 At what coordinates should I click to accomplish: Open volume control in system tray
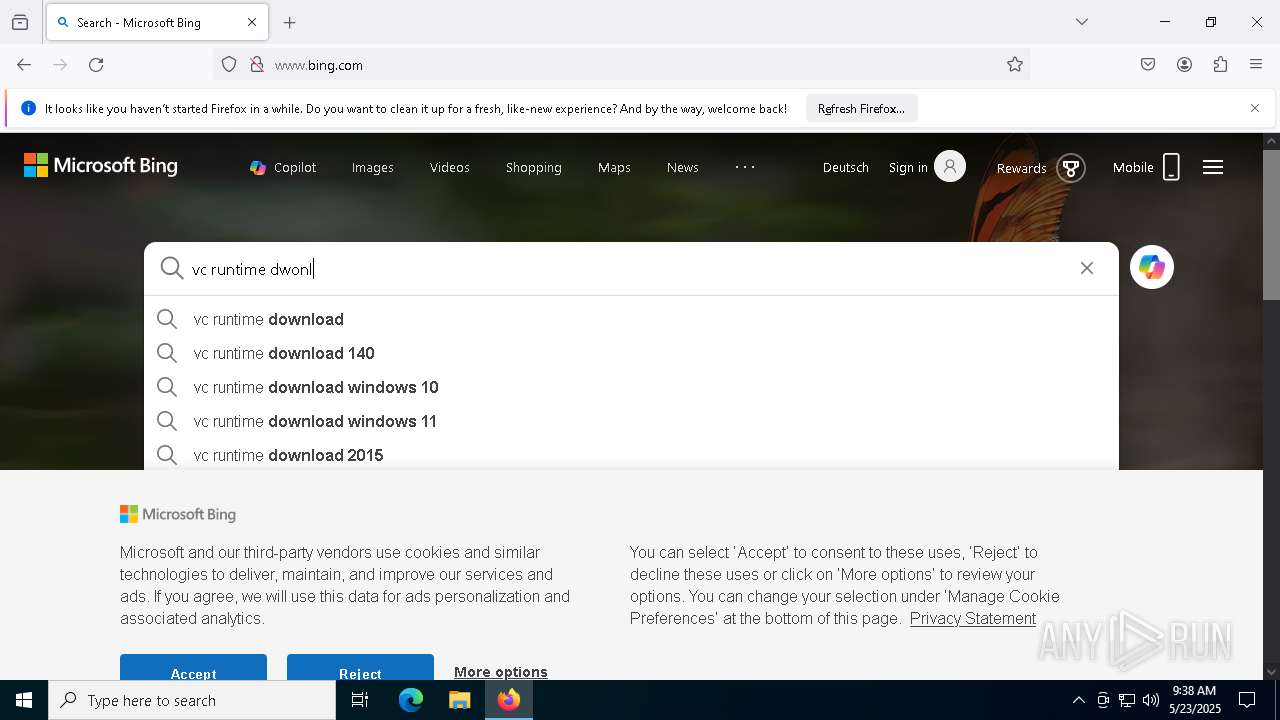(x=1151, y=700)
